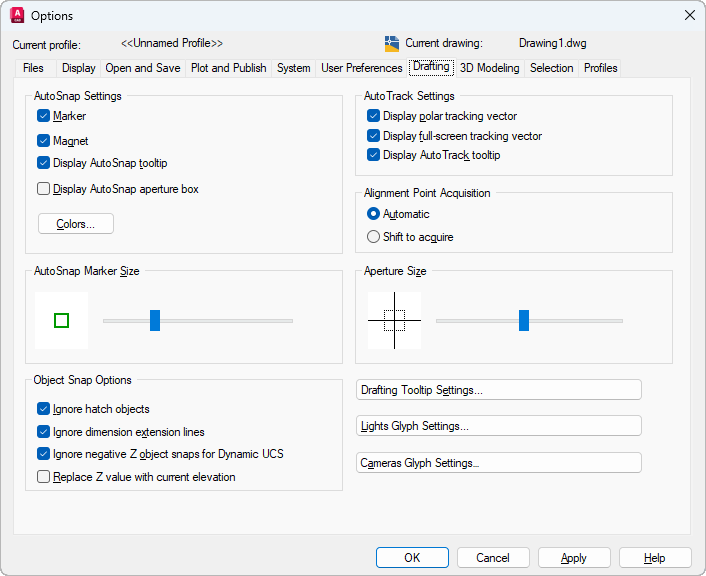
Task: Enable Display AutoSnap aperture box
Action: coord(44,189)
